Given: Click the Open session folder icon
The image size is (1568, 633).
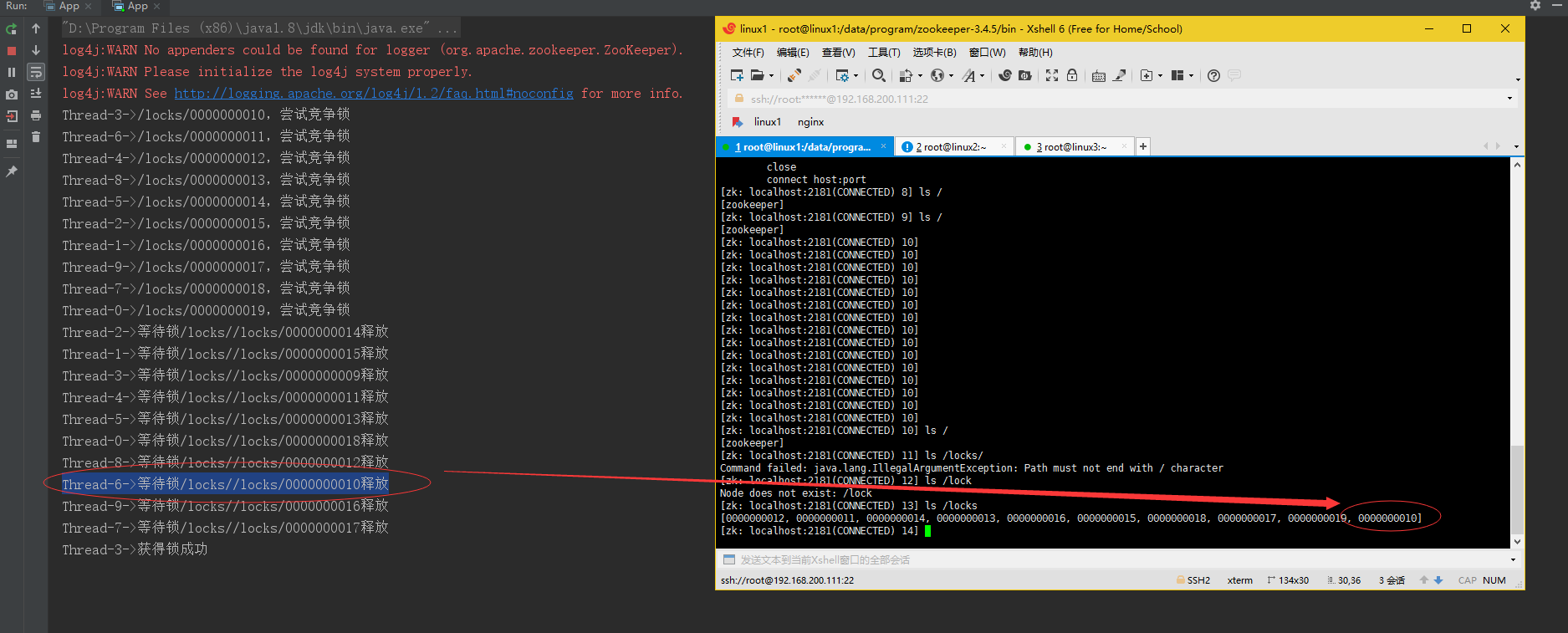Looking at the screenshot, I should pyautogui.click(x=757, y=75).
